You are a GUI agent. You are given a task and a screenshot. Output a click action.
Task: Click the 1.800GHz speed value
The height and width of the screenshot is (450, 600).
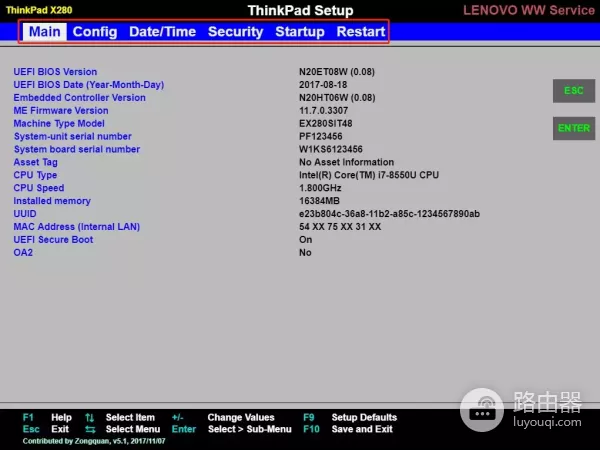(x=320, y=188)
